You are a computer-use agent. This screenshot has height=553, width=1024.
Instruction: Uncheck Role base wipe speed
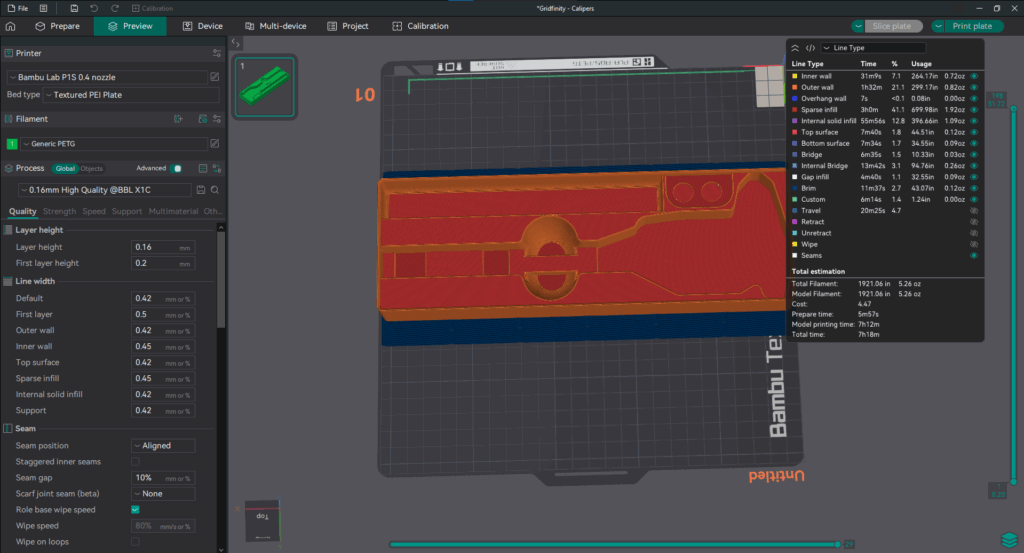click(135, 509)
